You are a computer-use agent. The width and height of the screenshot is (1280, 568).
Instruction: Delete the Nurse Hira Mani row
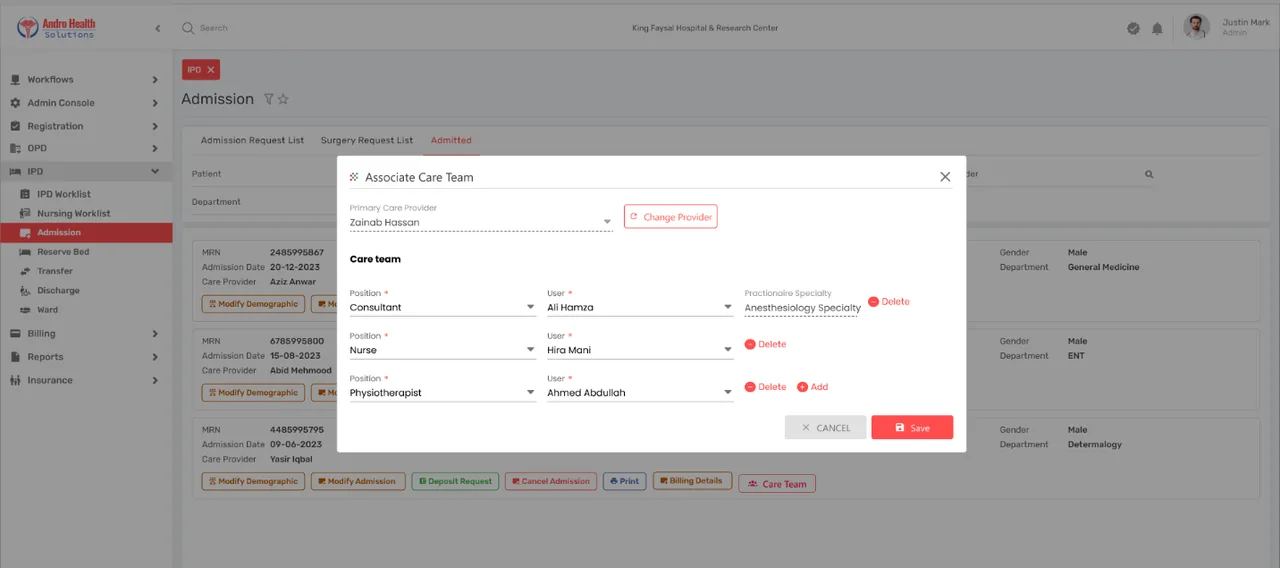coord(765,344)
